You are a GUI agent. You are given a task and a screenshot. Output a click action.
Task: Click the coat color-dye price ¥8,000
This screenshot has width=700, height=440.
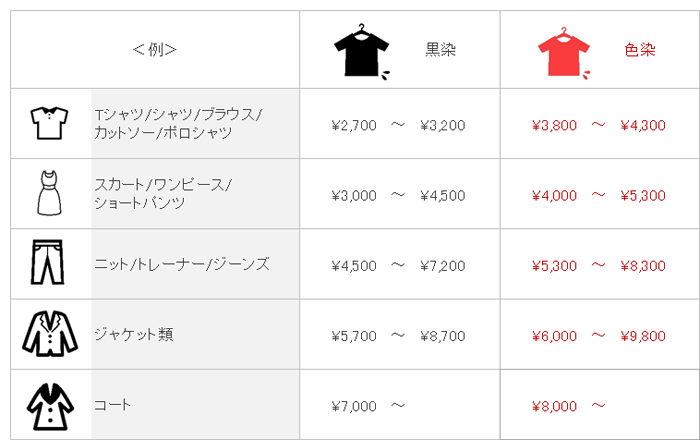coord(555,406)
